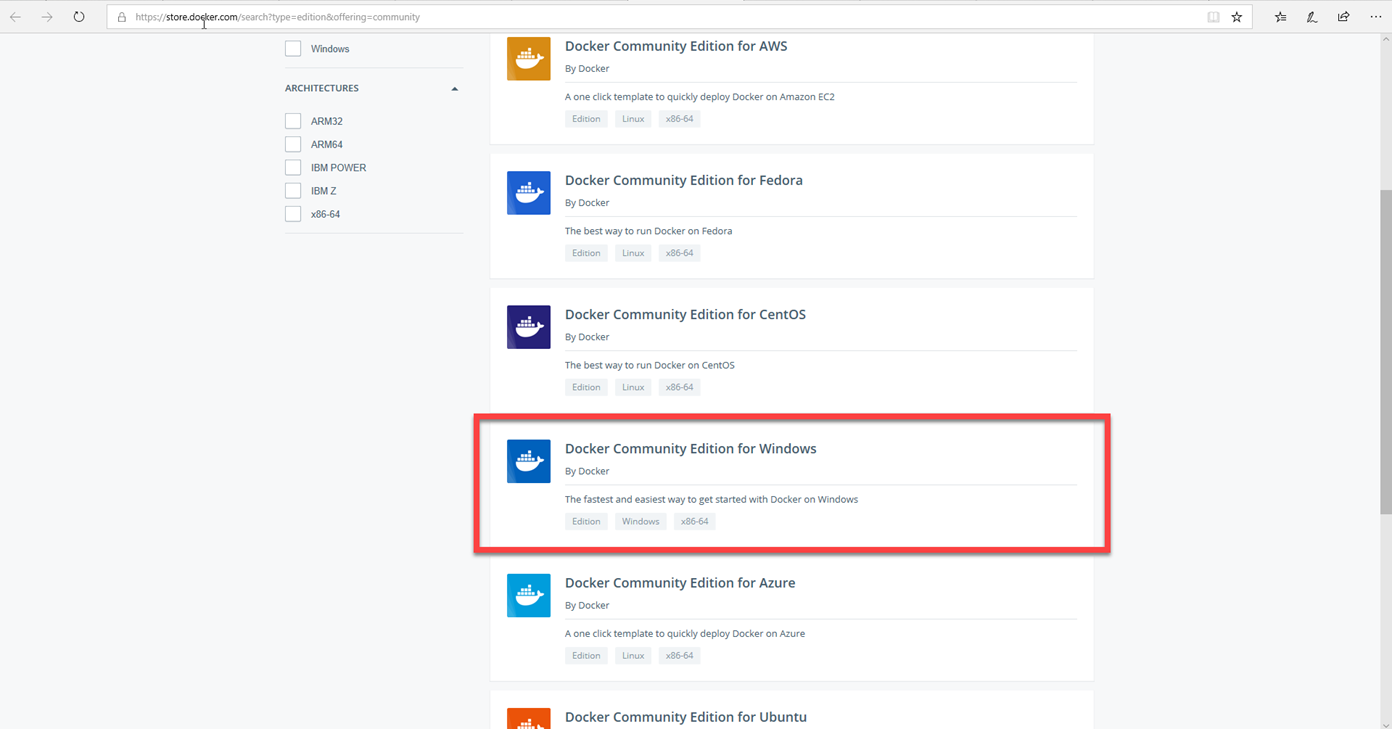The image size is (1392, 729).
Task: Open the favorites hub icon
Action: coord(1280,17)
